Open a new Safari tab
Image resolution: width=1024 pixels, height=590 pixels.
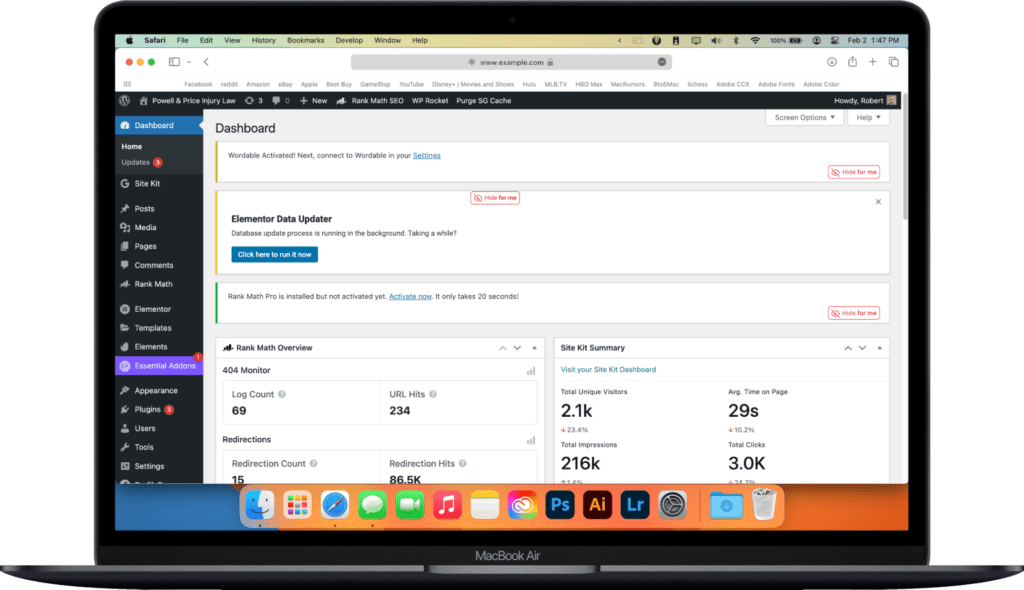tap(872, 62)
